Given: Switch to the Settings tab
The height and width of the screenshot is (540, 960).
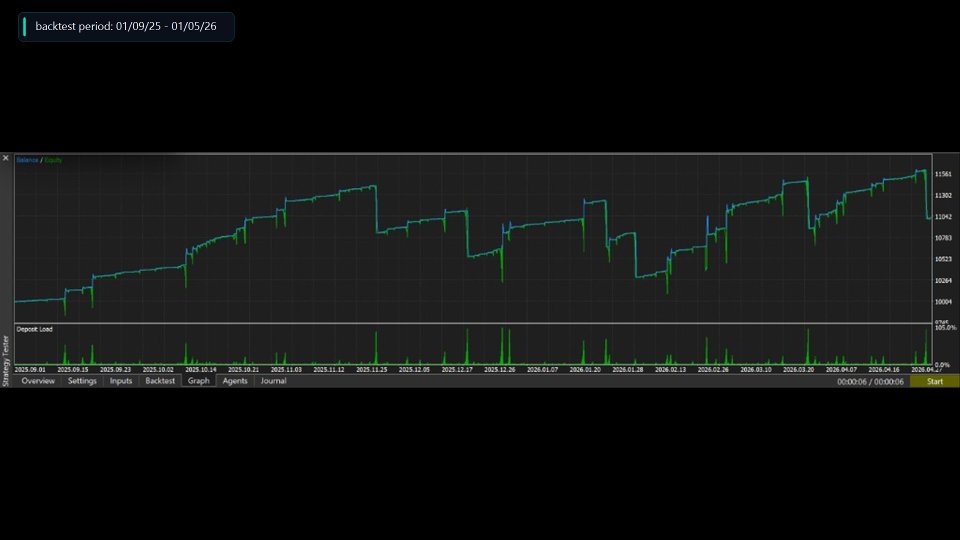Looking at the screenshot, I should [x=82, y=381].
